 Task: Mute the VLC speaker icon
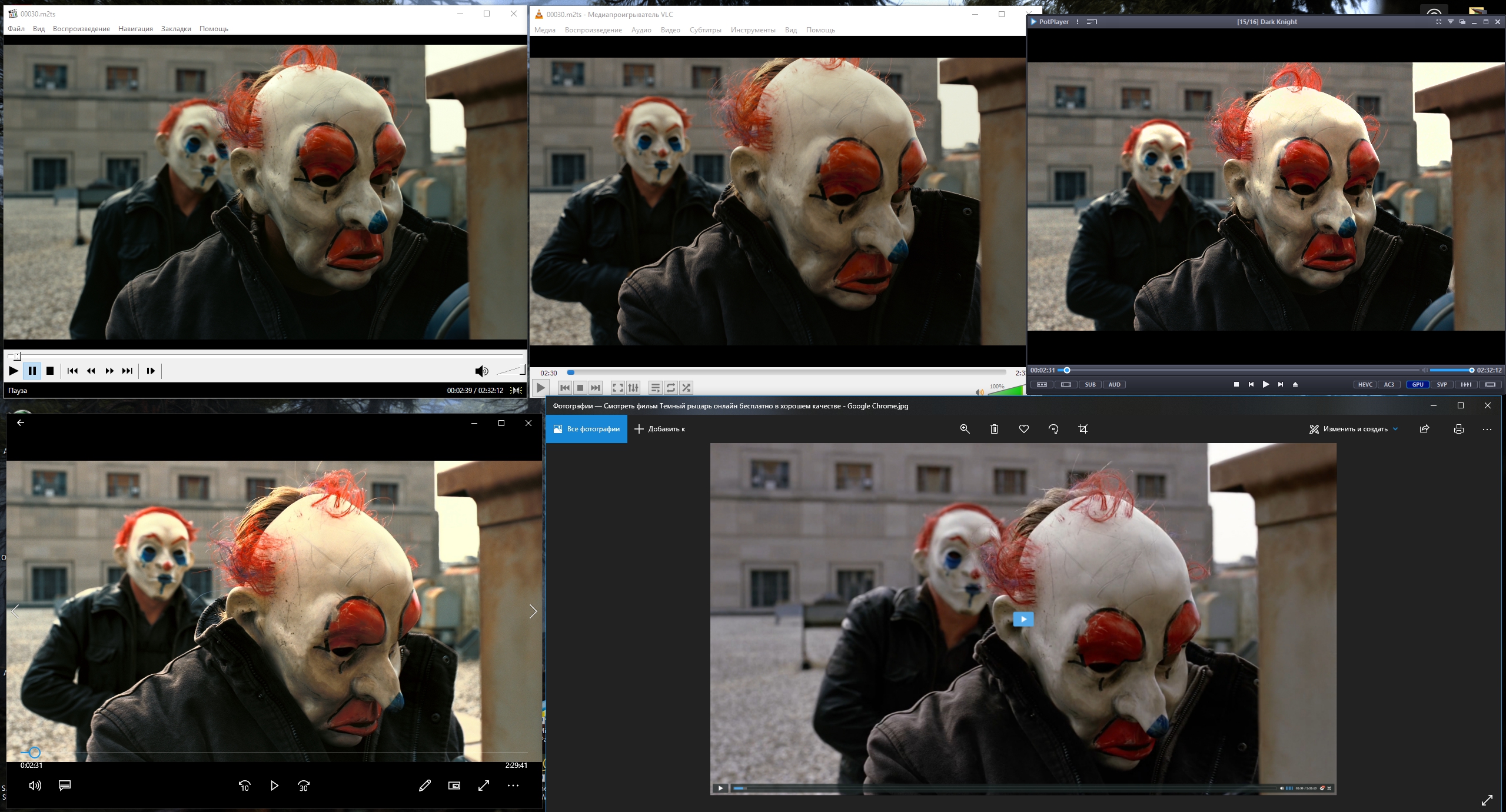(979, 392)
